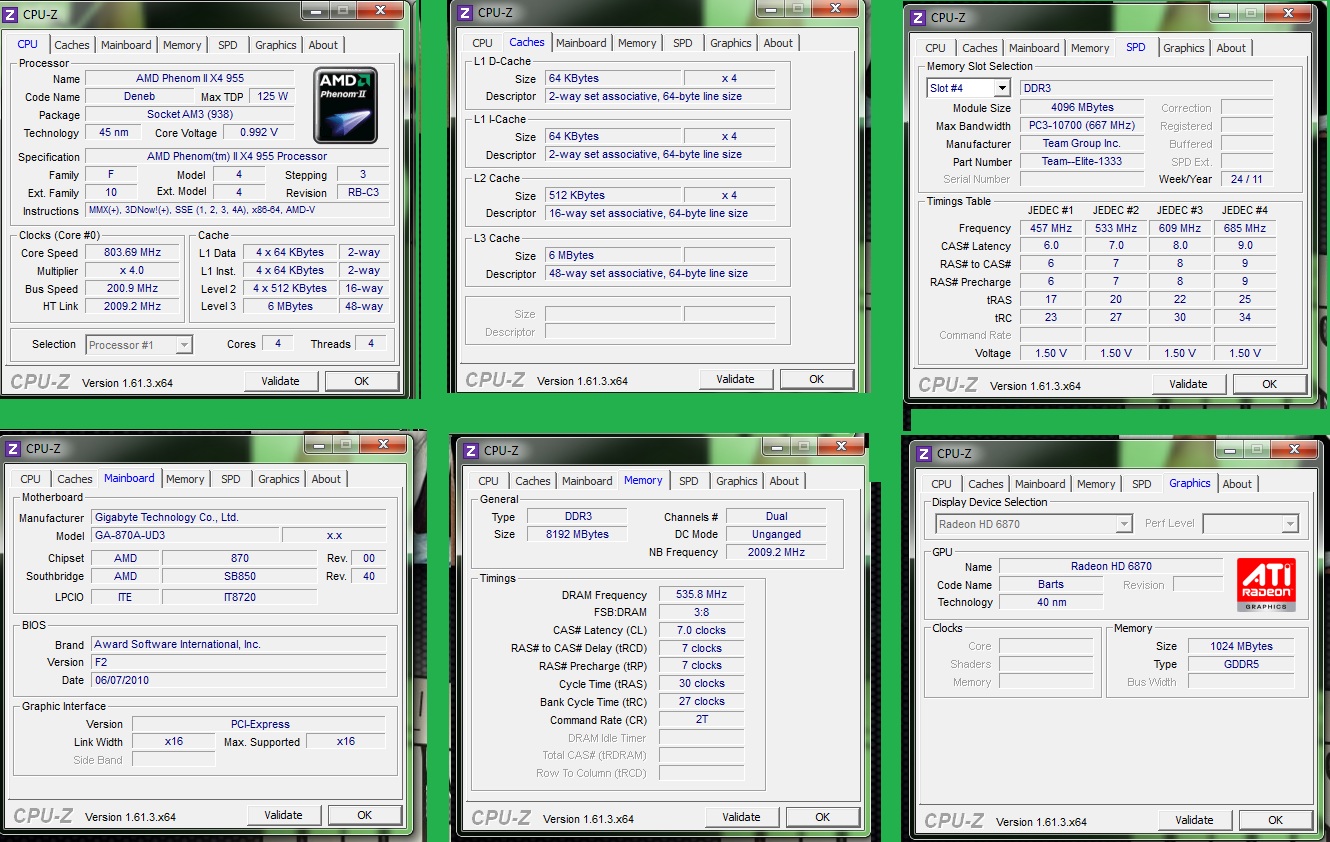This screenshot has width=1330, height=842.
Task: Open the SPD tab in the Mainboard window
Action: click(x=230, y=479)
